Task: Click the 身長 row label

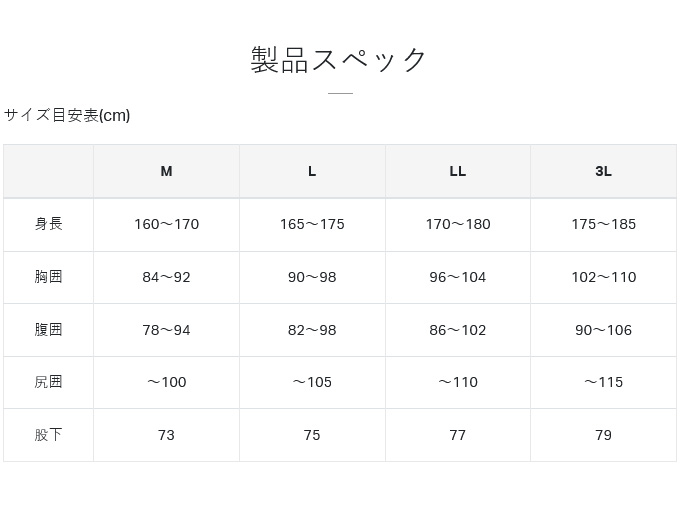Action: pos(48,224)
